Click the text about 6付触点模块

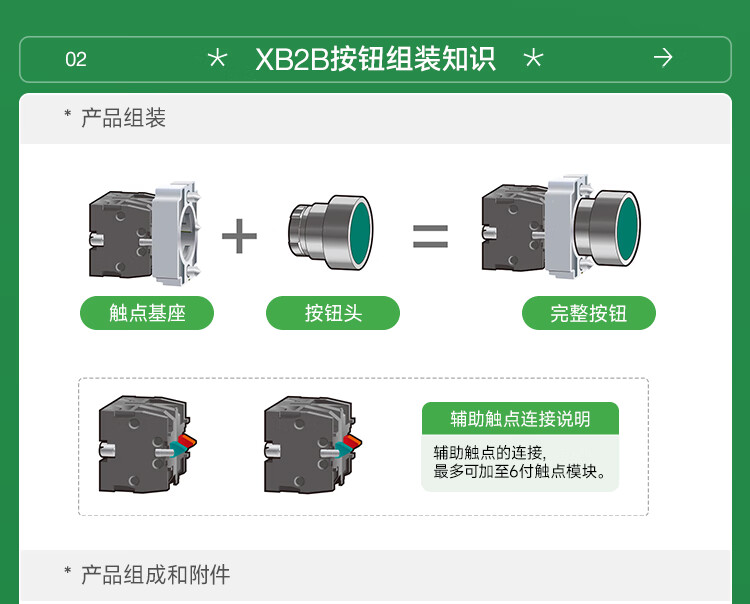click(519, 472)
